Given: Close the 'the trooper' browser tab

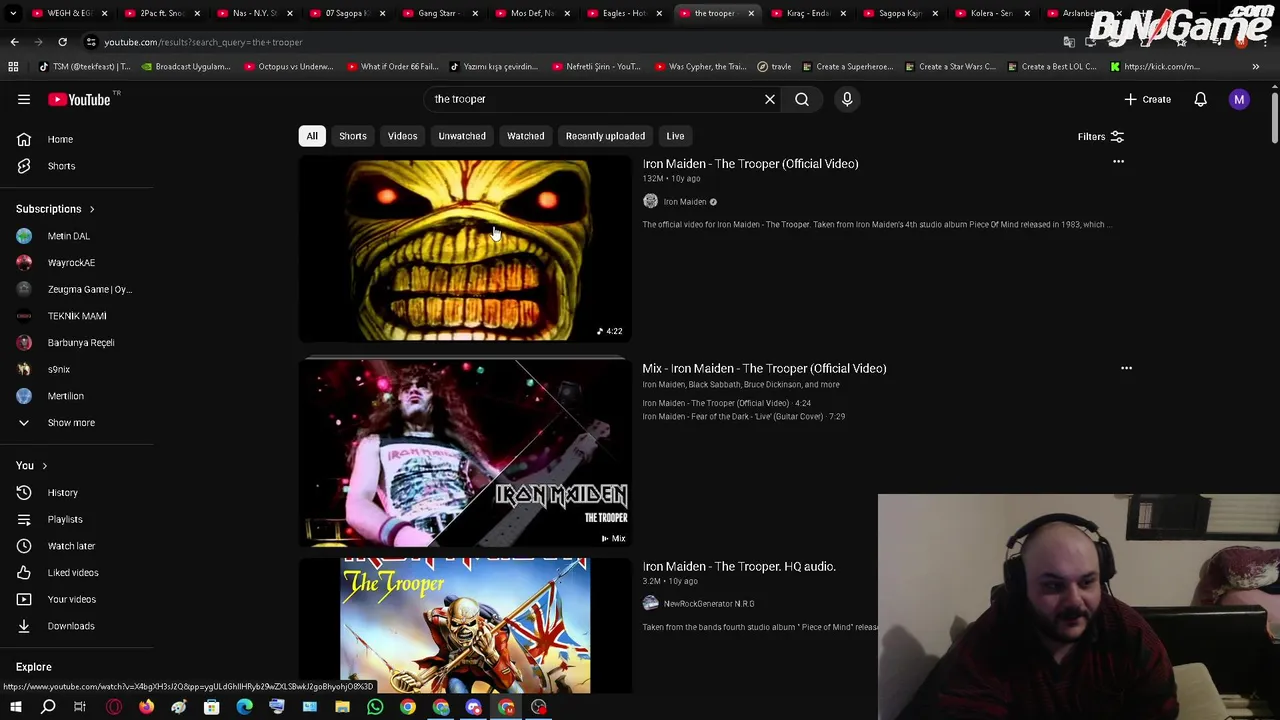Looking at the screenshot, I should 751,13.
